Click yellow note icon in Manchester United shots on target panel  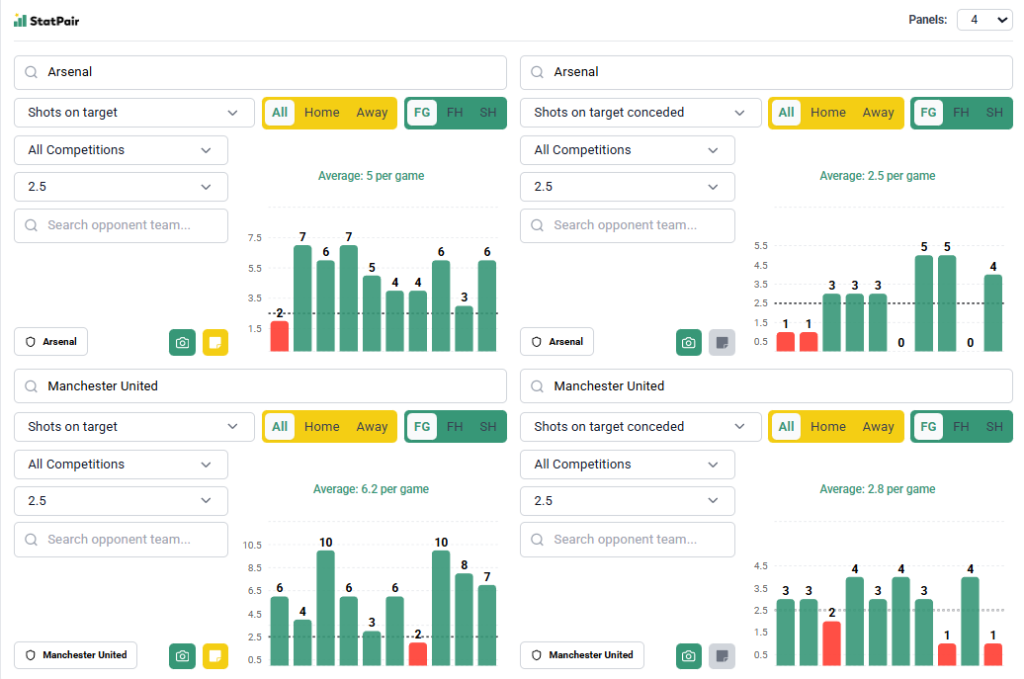pos(215,656)
